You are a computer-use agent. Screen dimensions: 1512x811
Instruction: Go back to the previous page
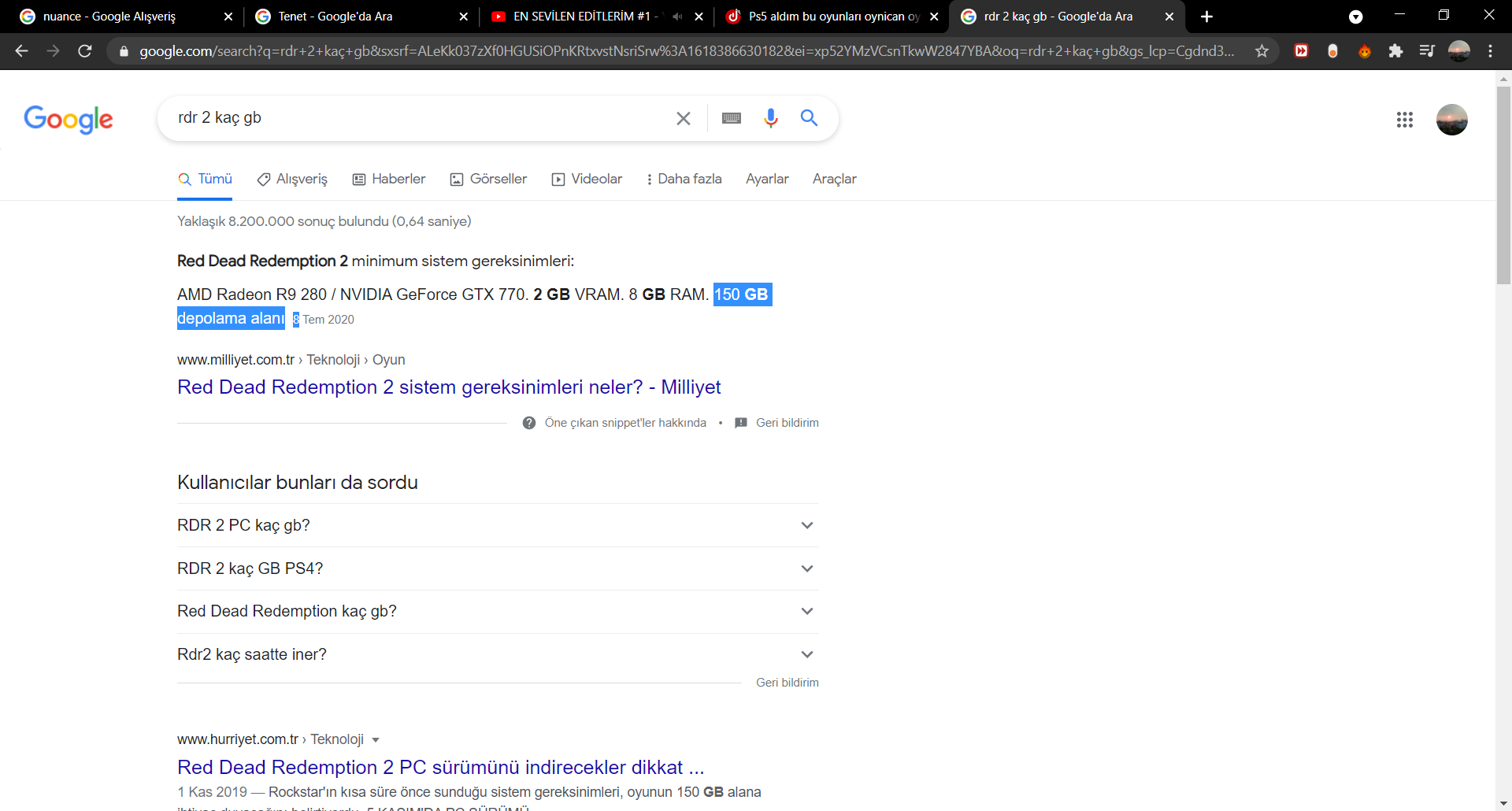pyautogui.click(x=22, y=51)
